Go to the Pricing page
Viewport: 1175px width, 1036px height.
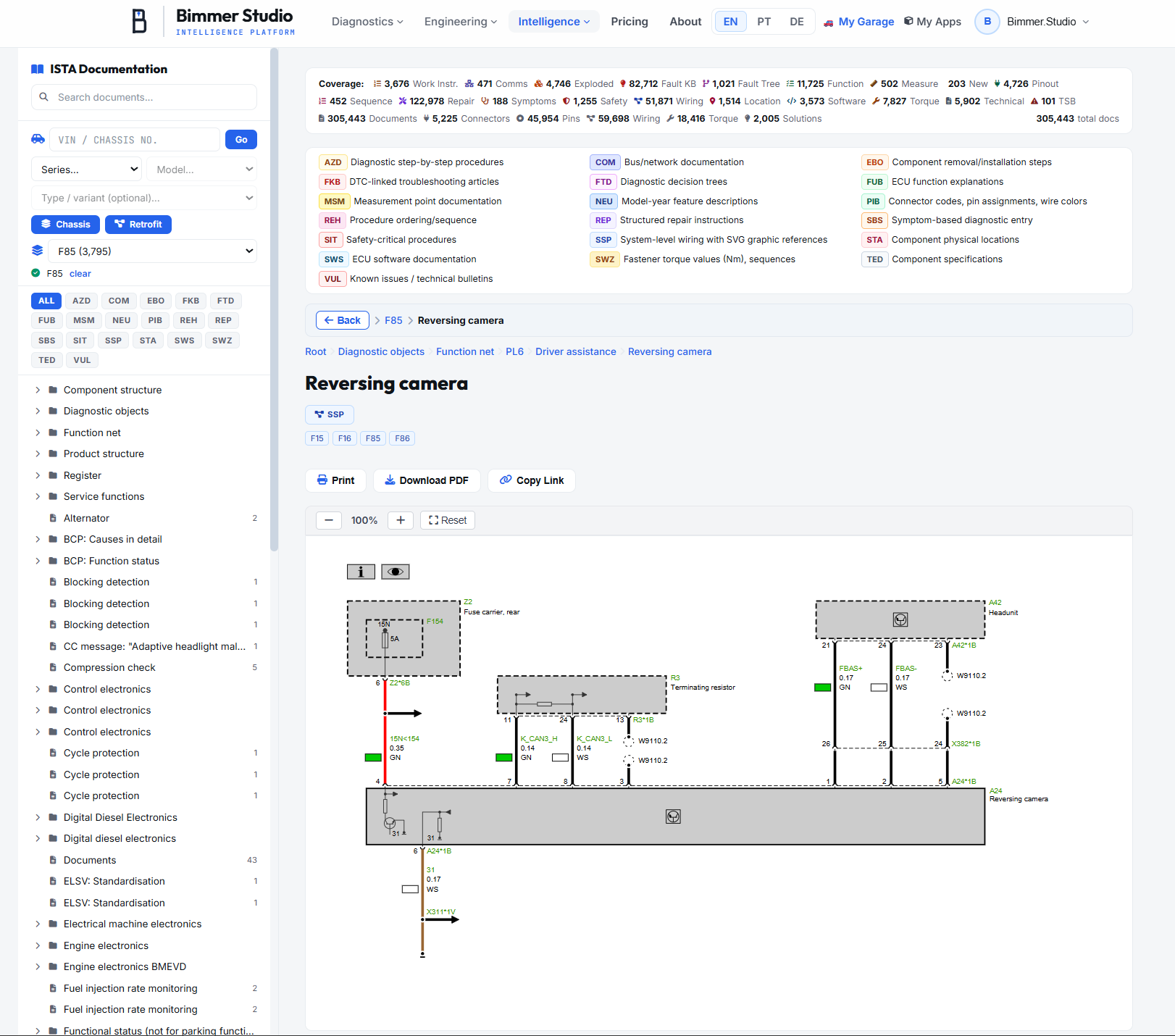[630, 22]
